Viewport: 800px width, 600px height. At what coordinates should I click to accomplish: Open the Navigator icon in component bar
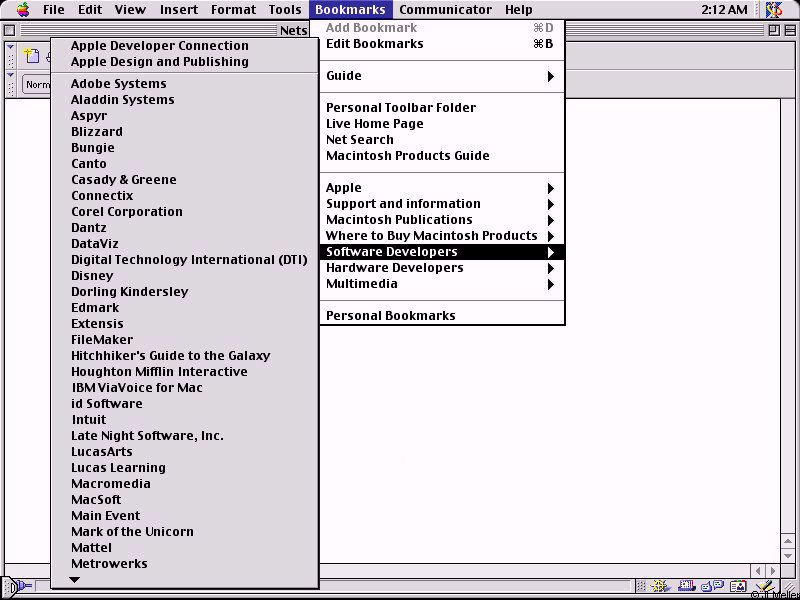[663, 587]
